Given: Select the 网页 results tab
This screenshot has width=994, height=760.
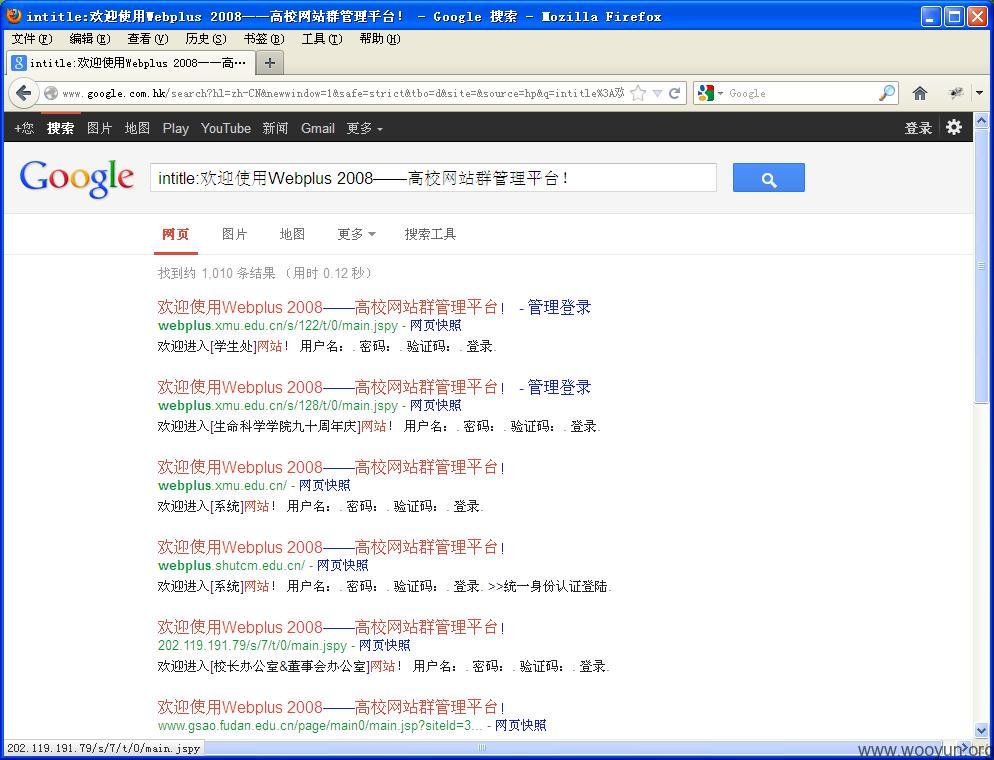Looking at the screenshot, I should pos(176,234).
